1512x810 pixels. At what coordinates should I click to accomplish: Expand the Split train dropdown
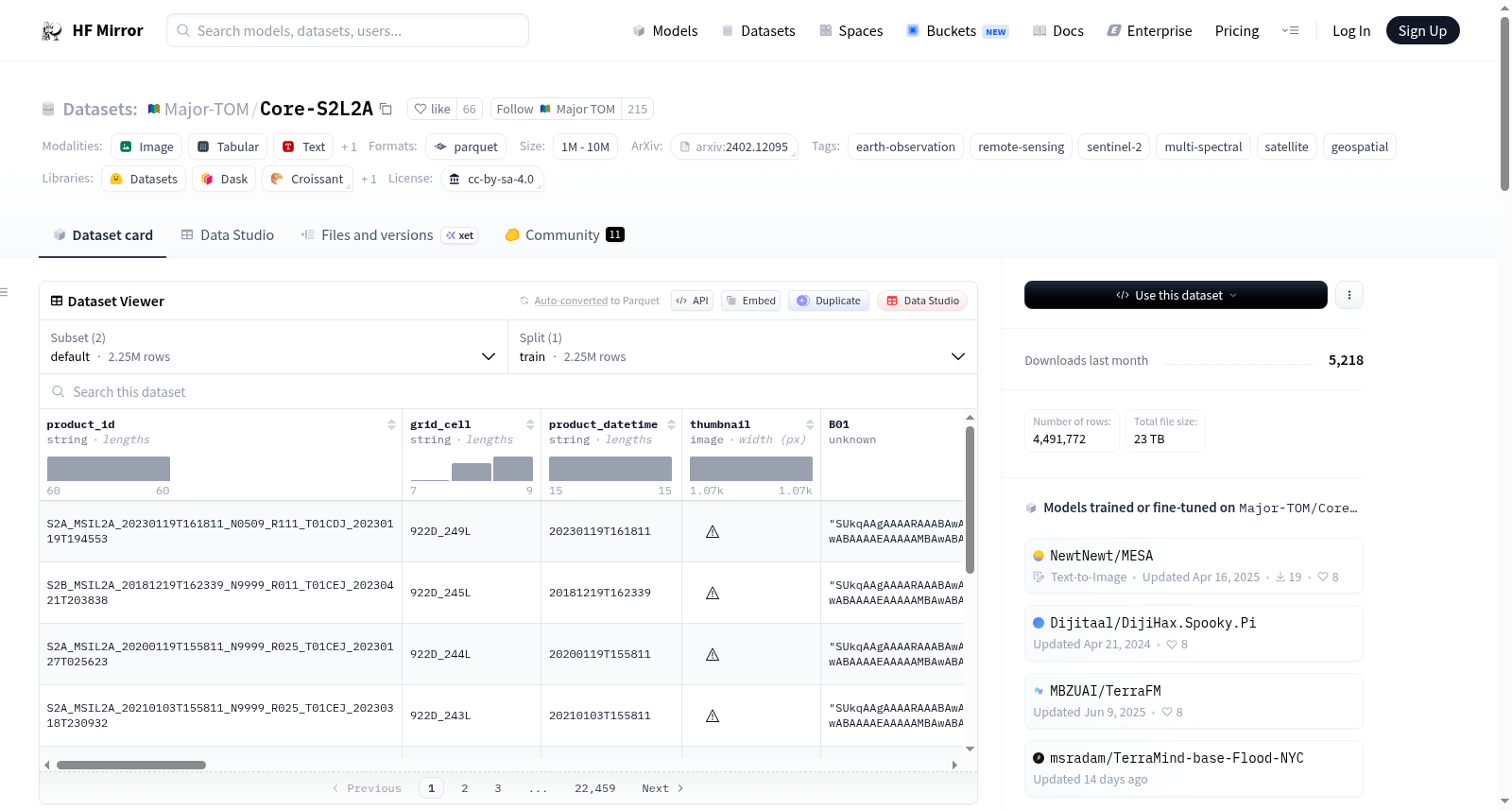pyautogui.click(x=742, y=348)
